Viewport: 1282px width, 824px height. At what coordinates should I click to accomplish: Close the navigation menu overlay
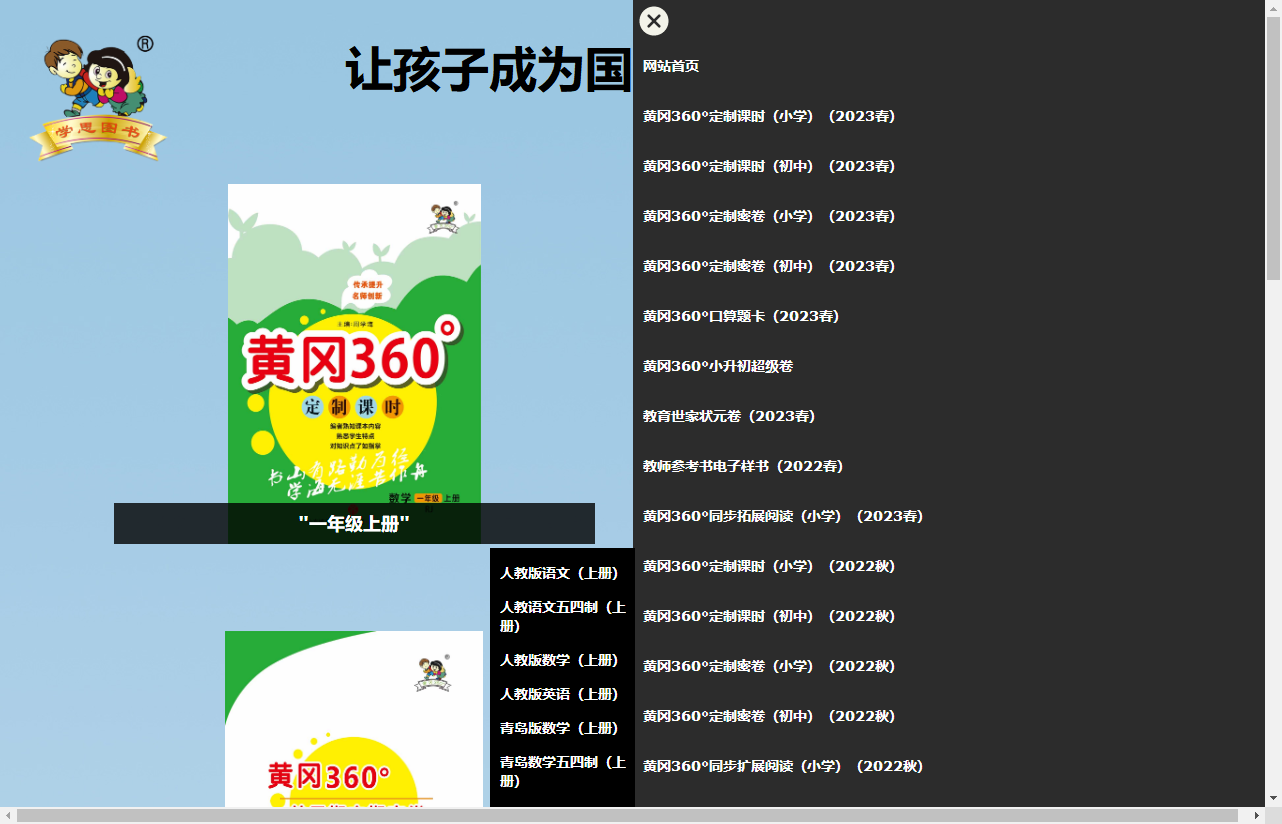[x=655, y=20]
